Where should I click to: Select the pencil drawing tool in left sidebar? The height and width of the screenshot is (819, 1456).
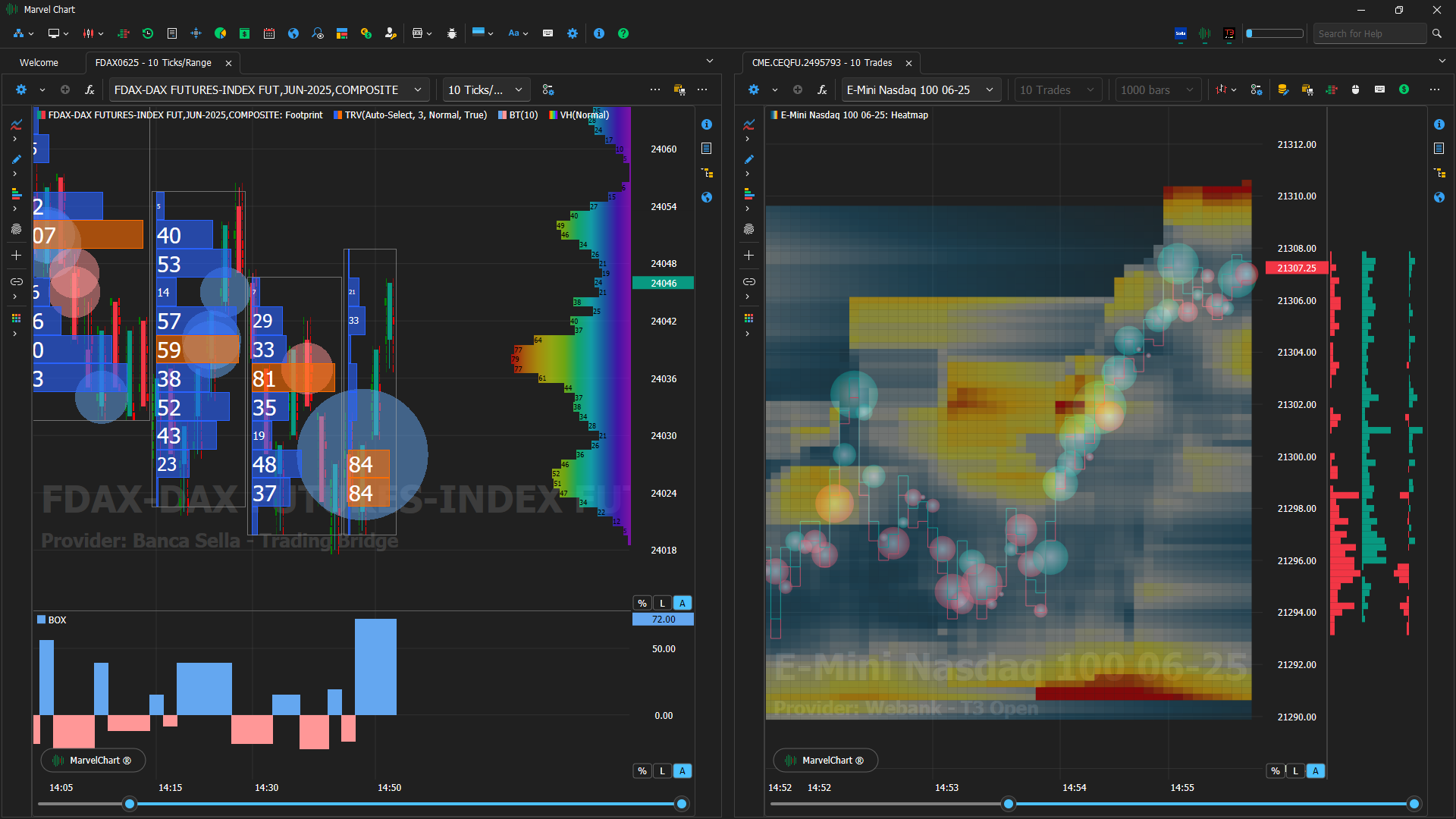[16, 159]
